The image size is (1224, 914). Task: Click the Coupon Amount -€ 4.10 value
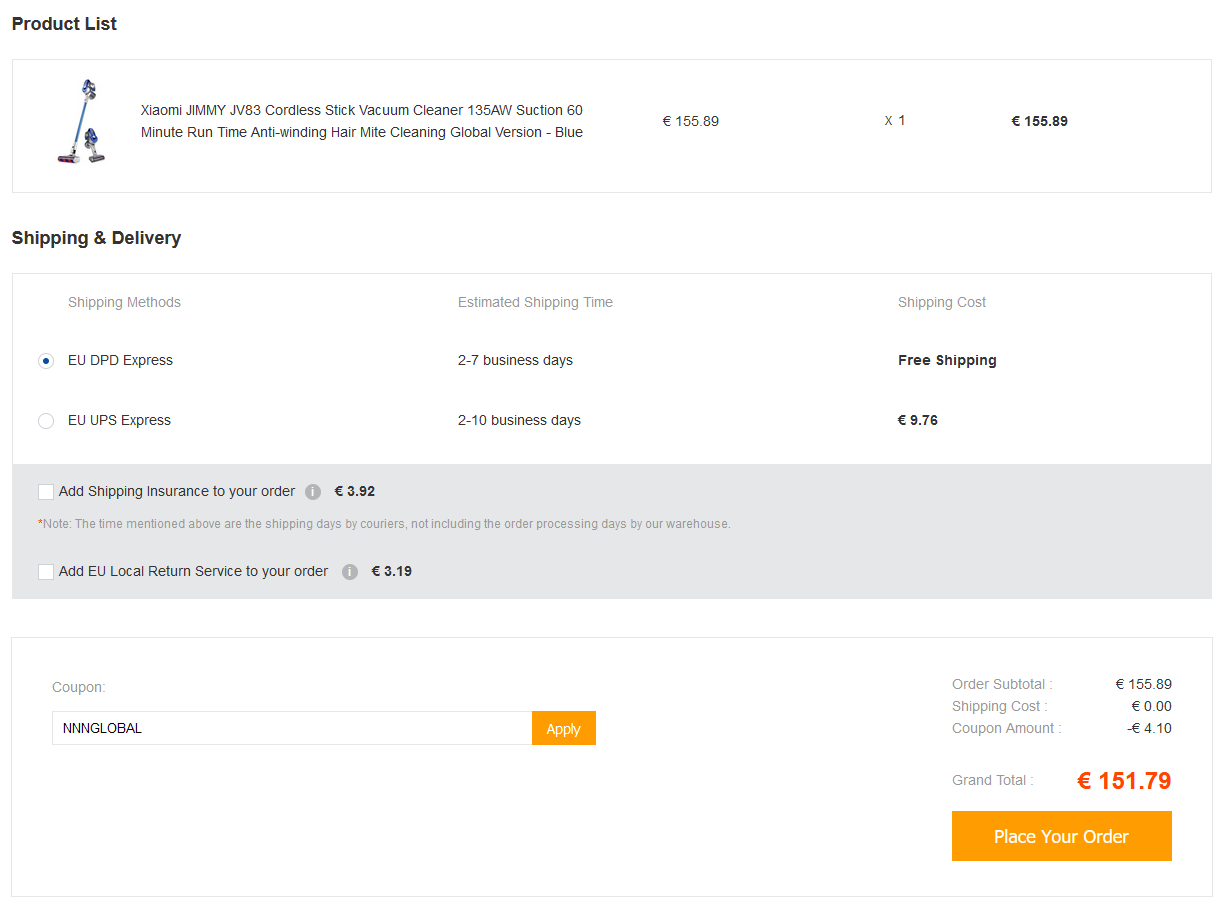pyautogui.click(x=1149, y=728)
